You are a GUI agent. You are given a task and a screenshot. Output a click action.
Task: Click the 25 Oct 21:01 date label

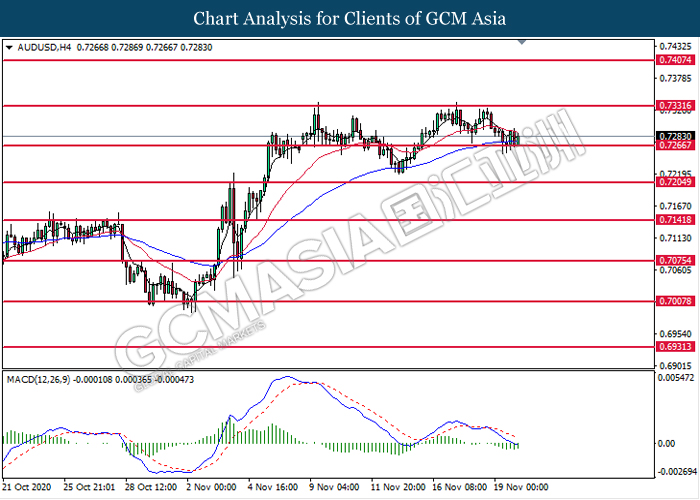click(x=89, y=487)
